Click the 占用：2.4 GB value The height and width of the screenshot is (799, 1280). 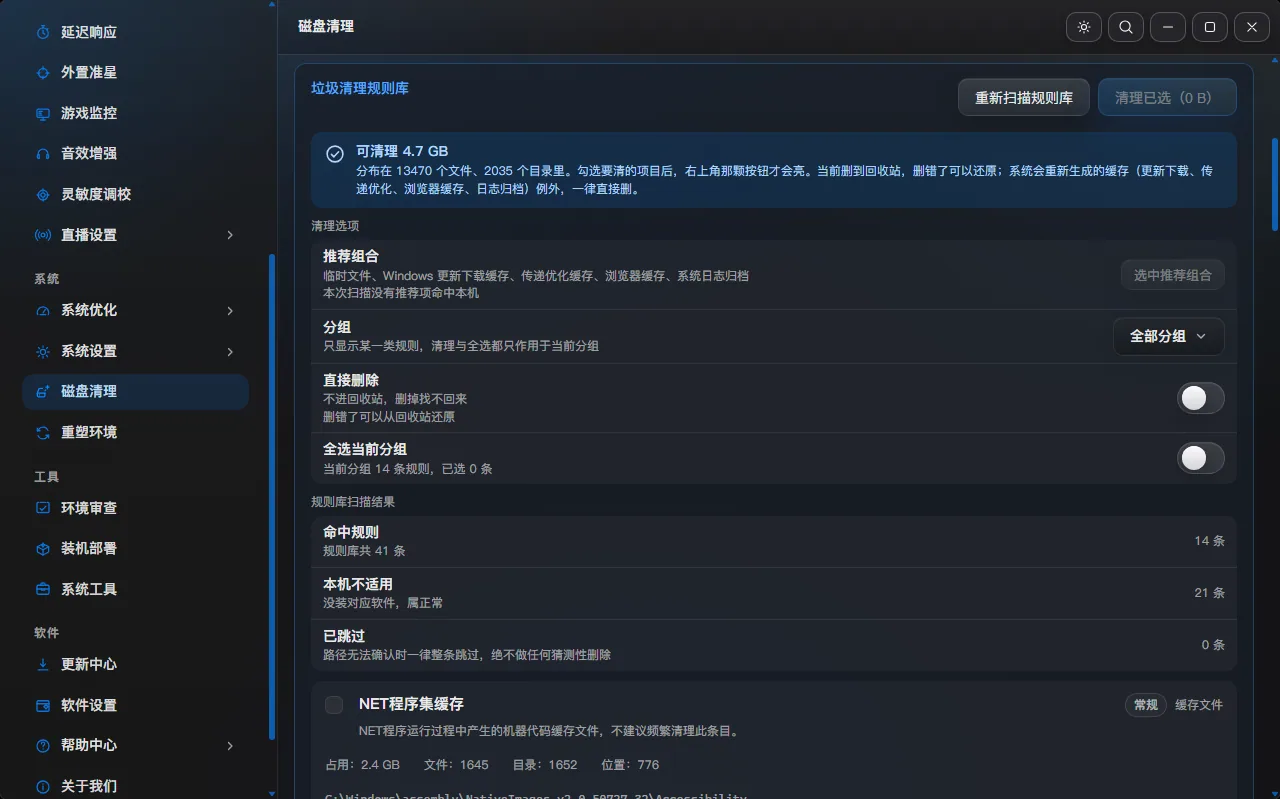point(362,765)
